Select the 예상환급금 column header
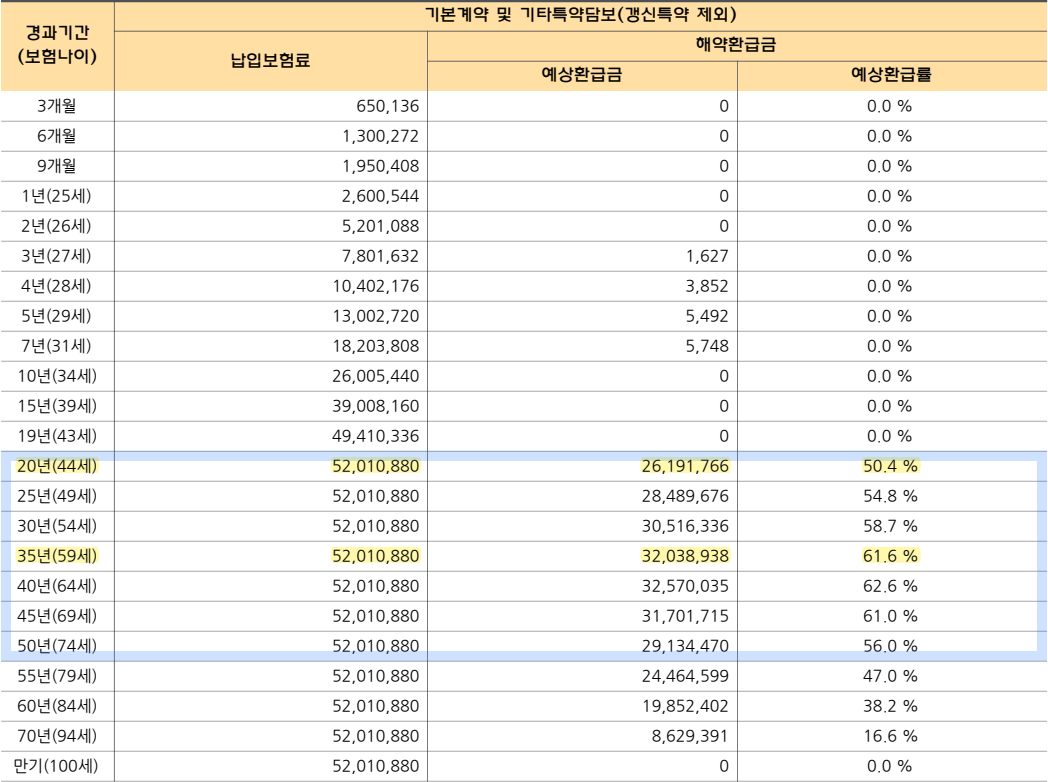This screenshot has height=782, width=1048. [x=581, y=75]
